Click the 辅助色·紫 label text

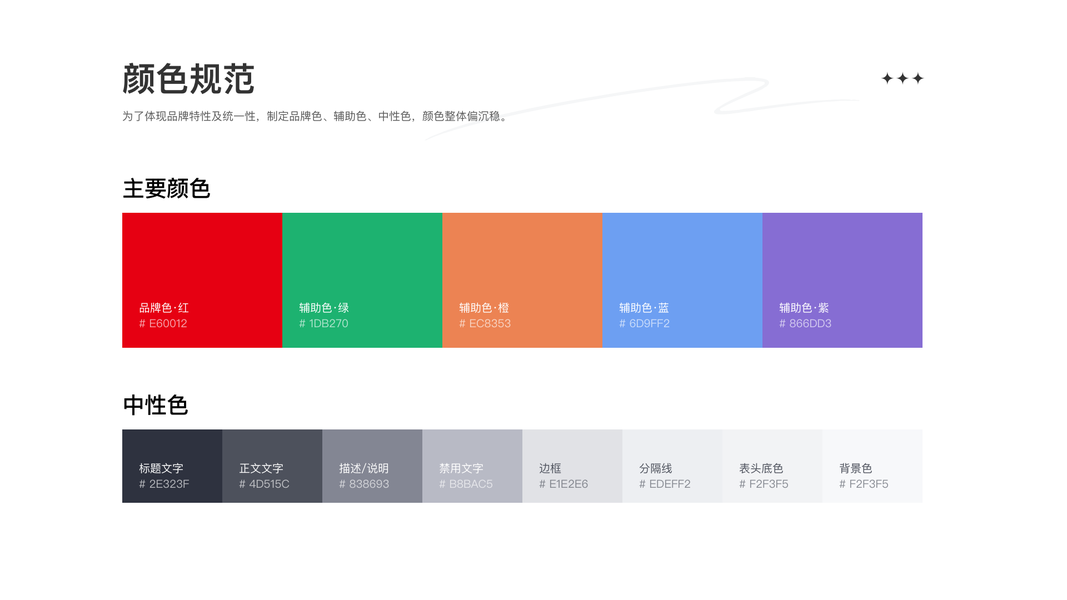click(x=804, y=307)
